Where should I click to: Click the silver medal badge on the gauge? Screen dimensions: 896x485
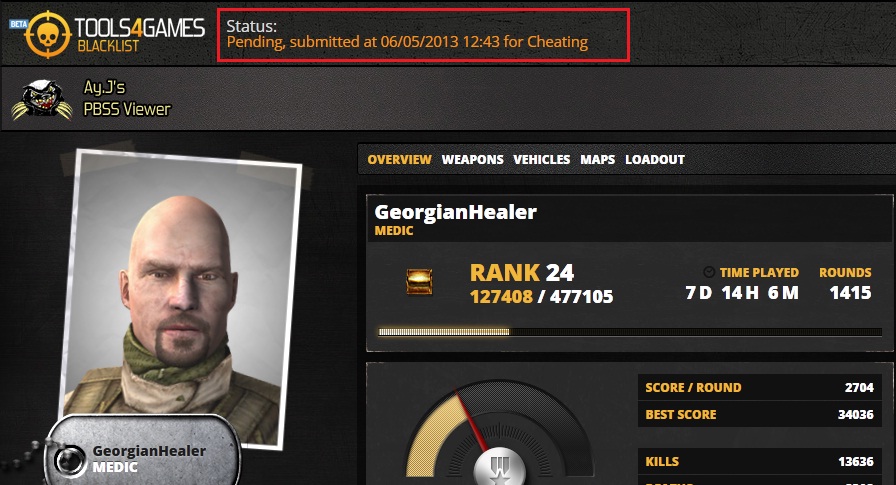point(500,467)
